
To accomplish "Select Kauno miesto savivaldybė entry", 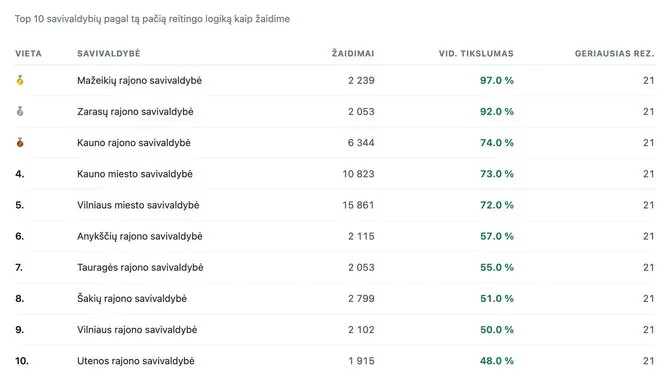I will (135, 174).
